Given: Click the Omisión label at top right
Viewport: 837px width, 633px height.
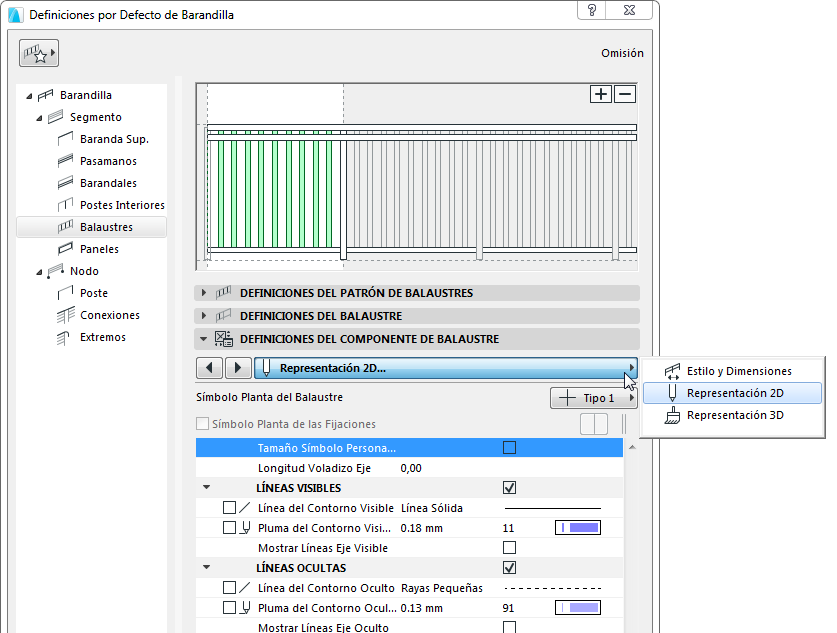Looking at the screenshot, I should click(x=622, y=53).
